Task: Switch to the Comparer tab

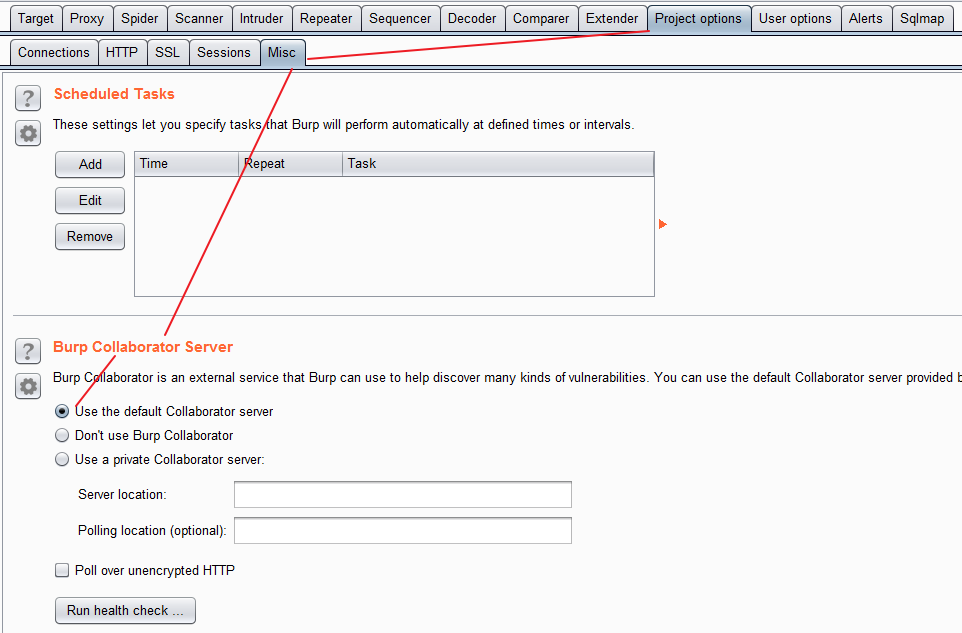Action: pos(541,18)
